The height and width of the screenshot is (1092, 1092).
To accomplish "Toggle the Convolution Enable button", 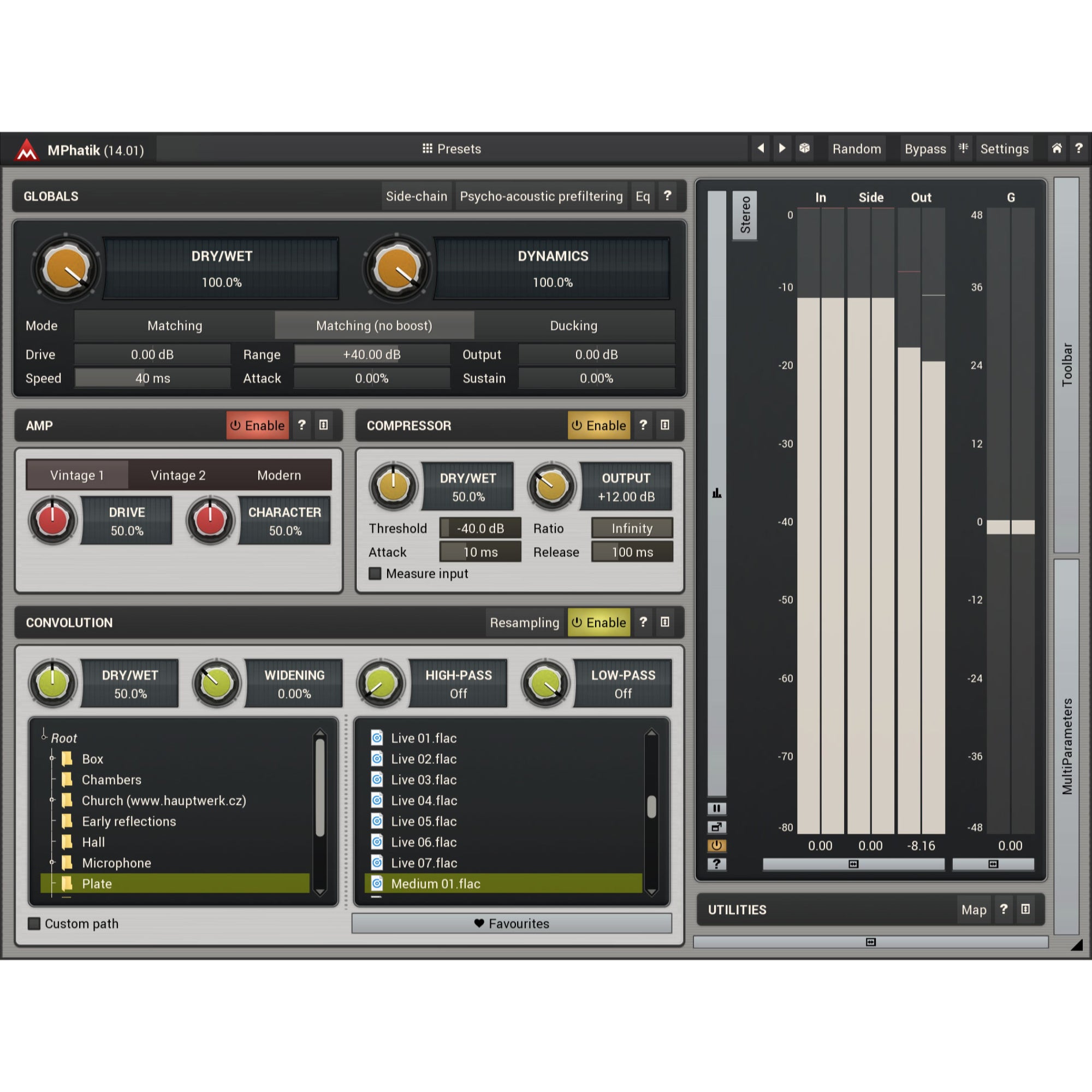I will pyautogui.click(x=599, y=622).
